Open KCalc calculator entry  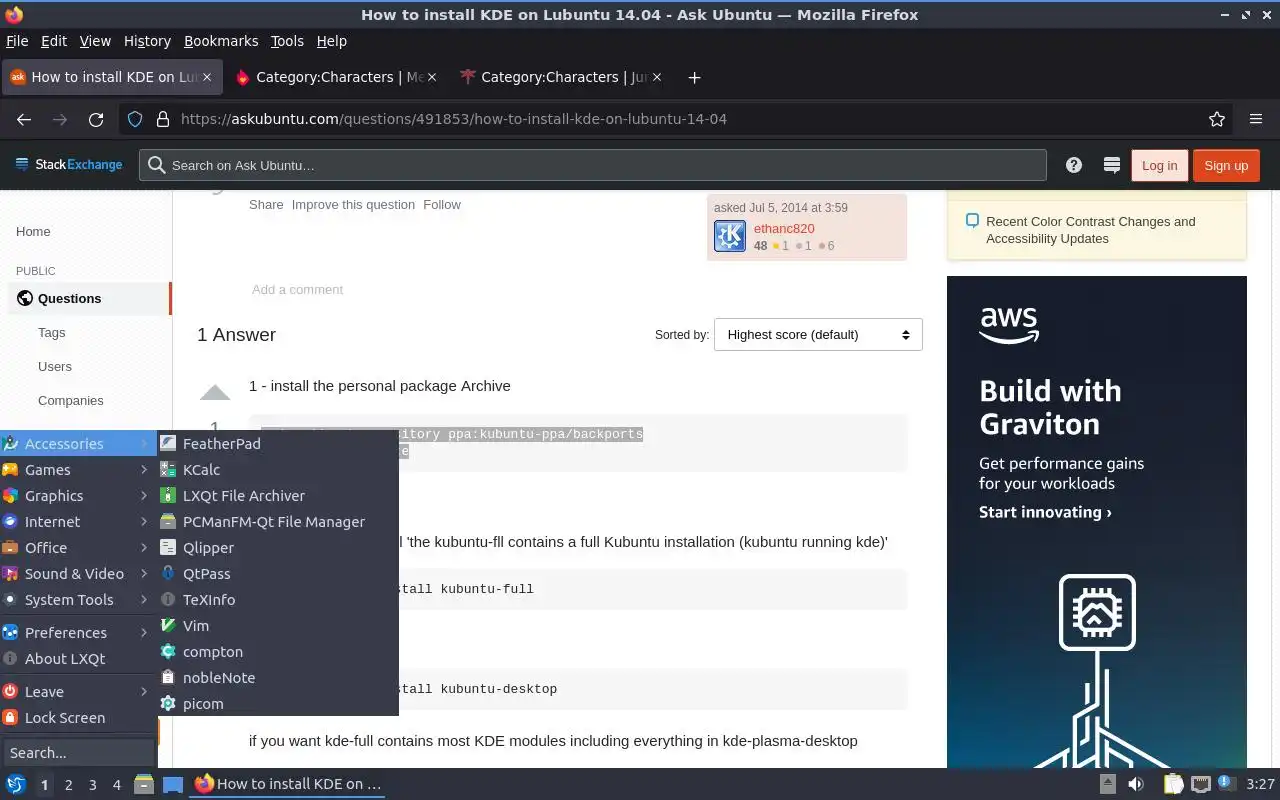pyautogui.click(x=278, y=470)
